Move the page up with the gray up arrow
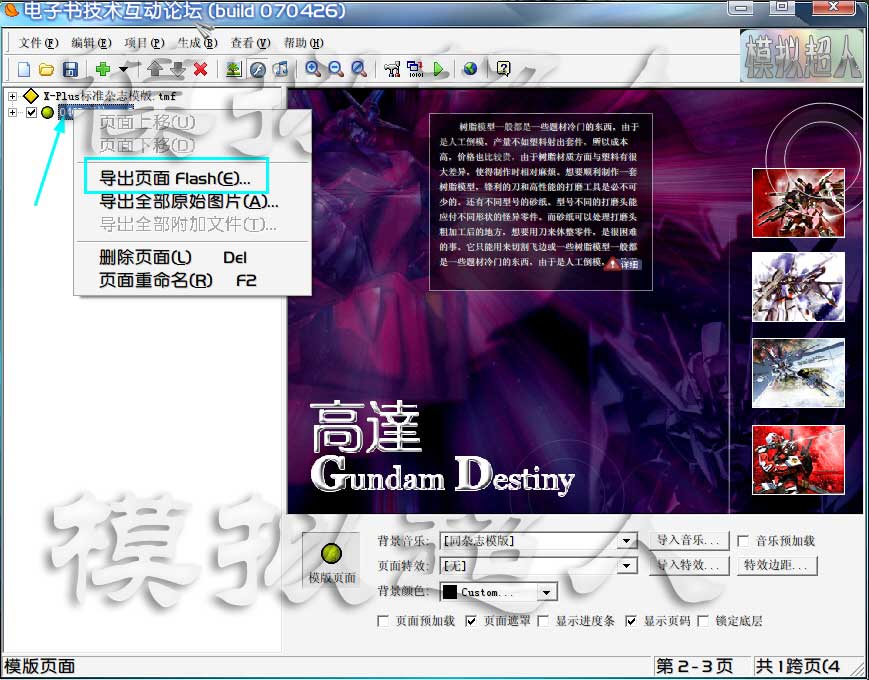This screenshot has width=869, height=680. [155, 69]
